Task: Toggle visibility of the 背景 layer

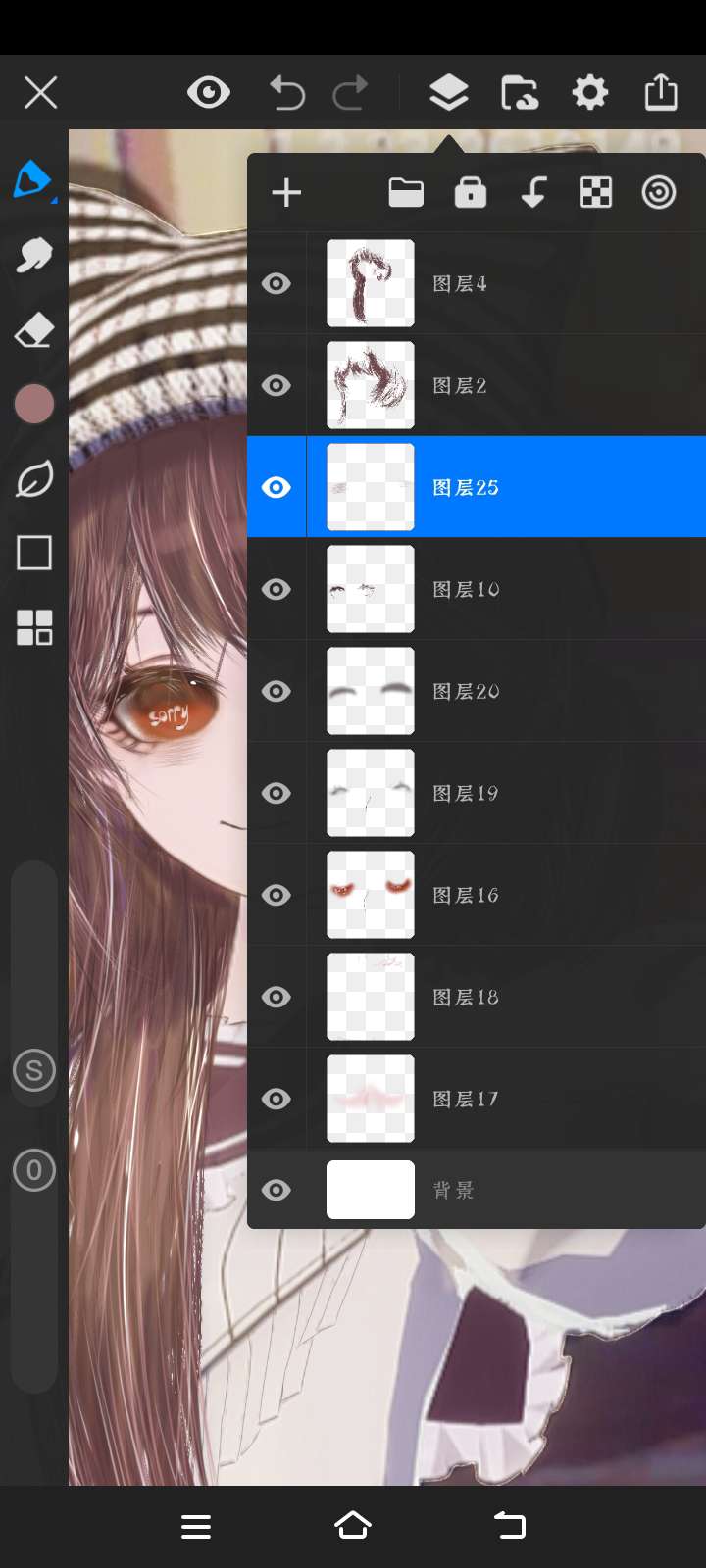Action: pos(277,1190)
